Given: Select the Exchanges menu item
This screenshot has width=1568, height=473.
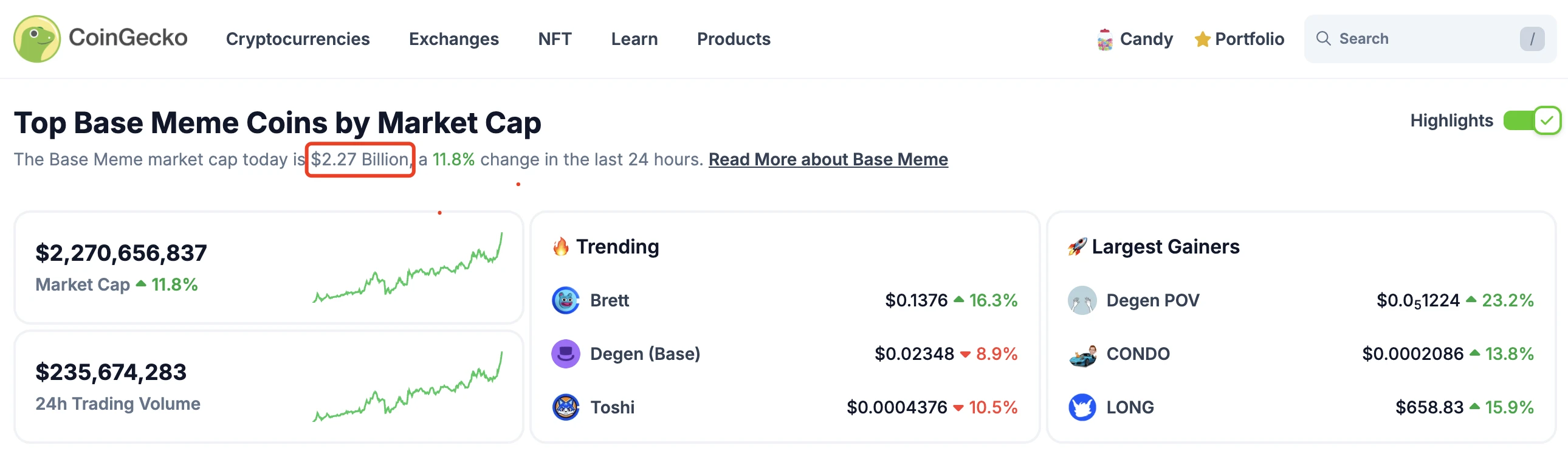Looking at the screenshot, I should (x=454, y=39).
